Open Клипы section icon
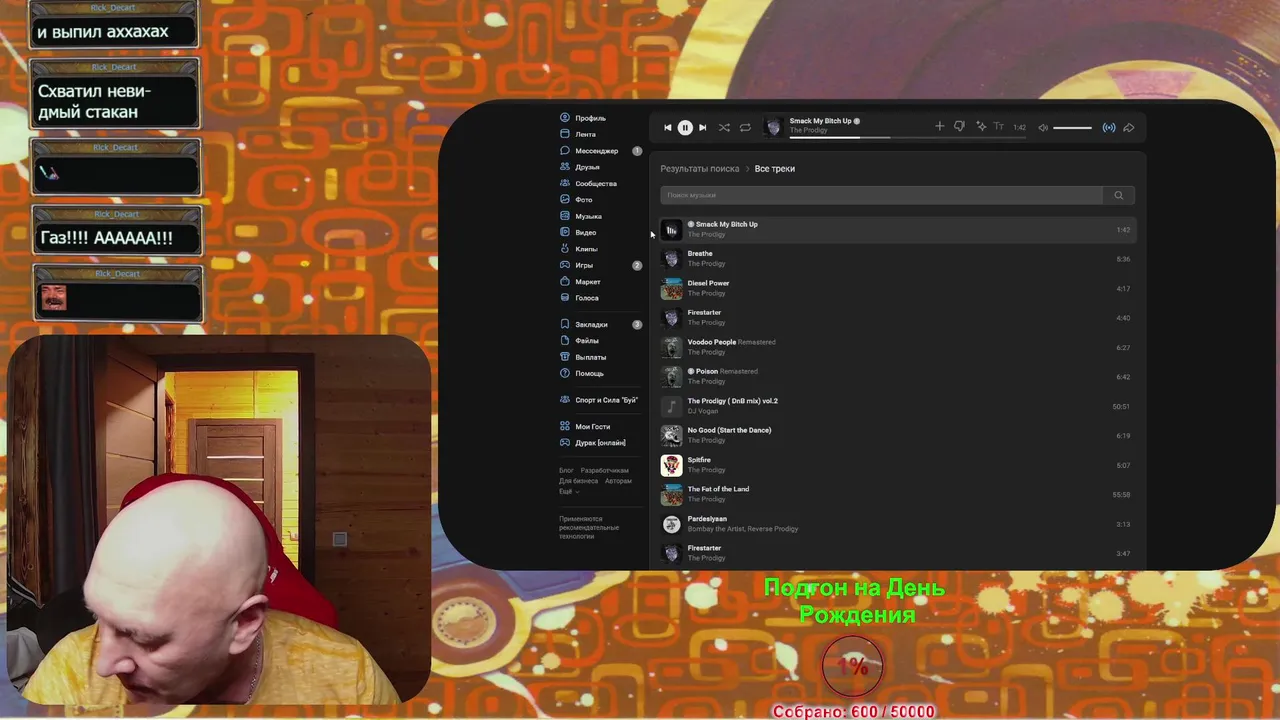The height and width of the screenshot is (720, 1280). pos(565,249)
